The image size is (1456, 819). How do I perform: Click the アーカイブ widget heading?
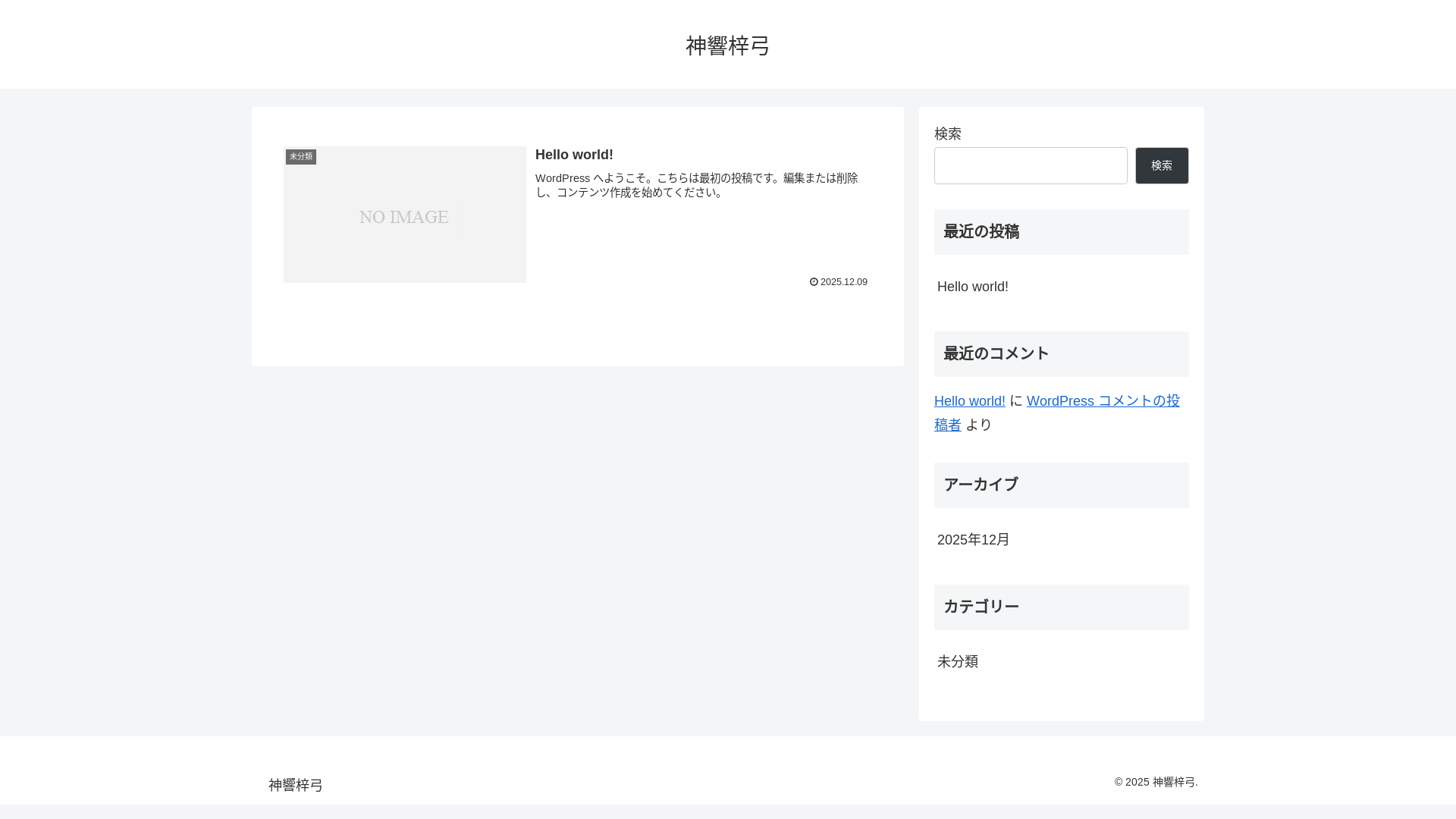(1062, 485)
